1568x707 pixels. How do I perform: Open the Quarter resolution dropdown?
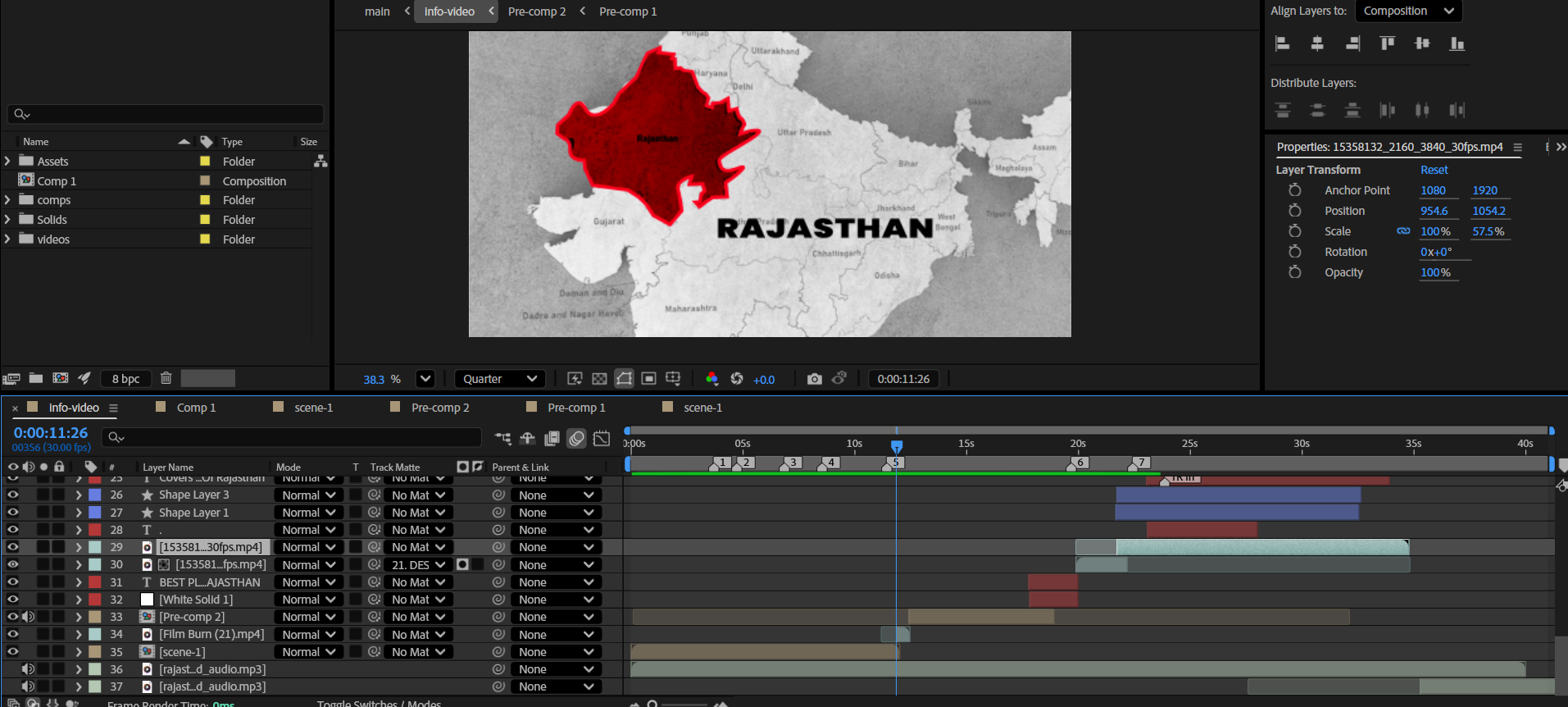pos(499,379)
